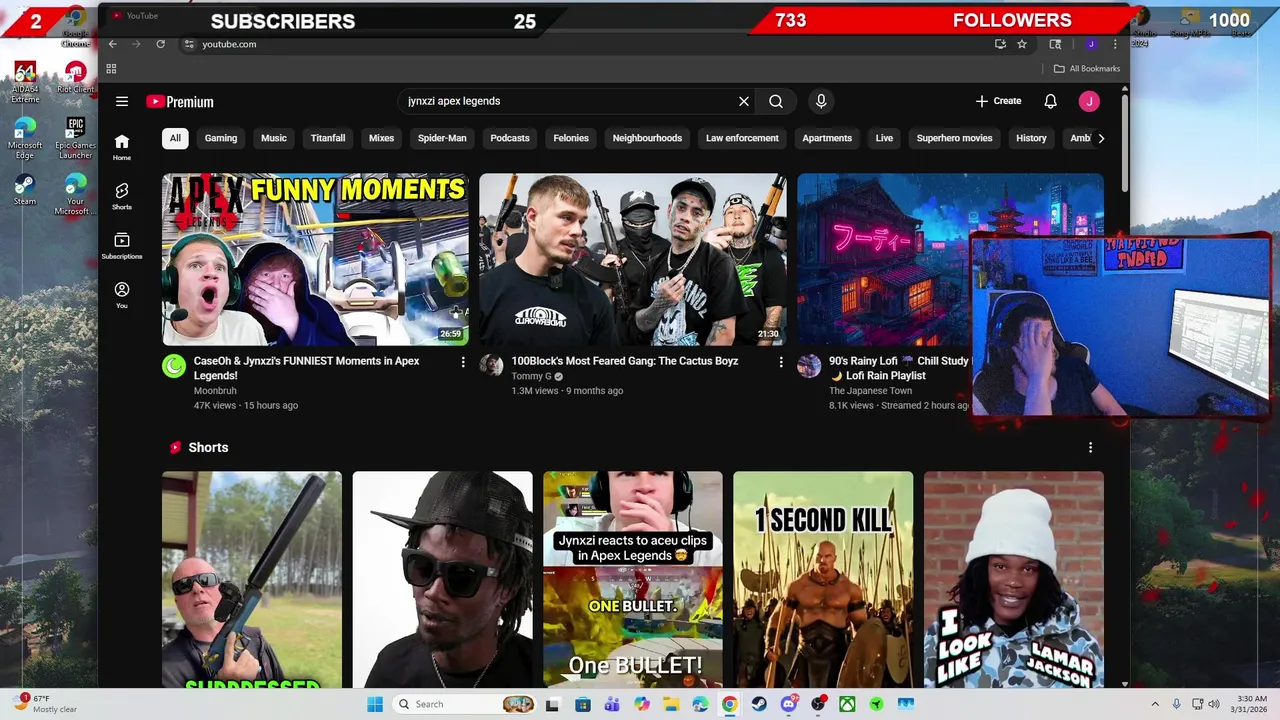
Task: Start voice search with the microphone
Action: pos(821,101)
